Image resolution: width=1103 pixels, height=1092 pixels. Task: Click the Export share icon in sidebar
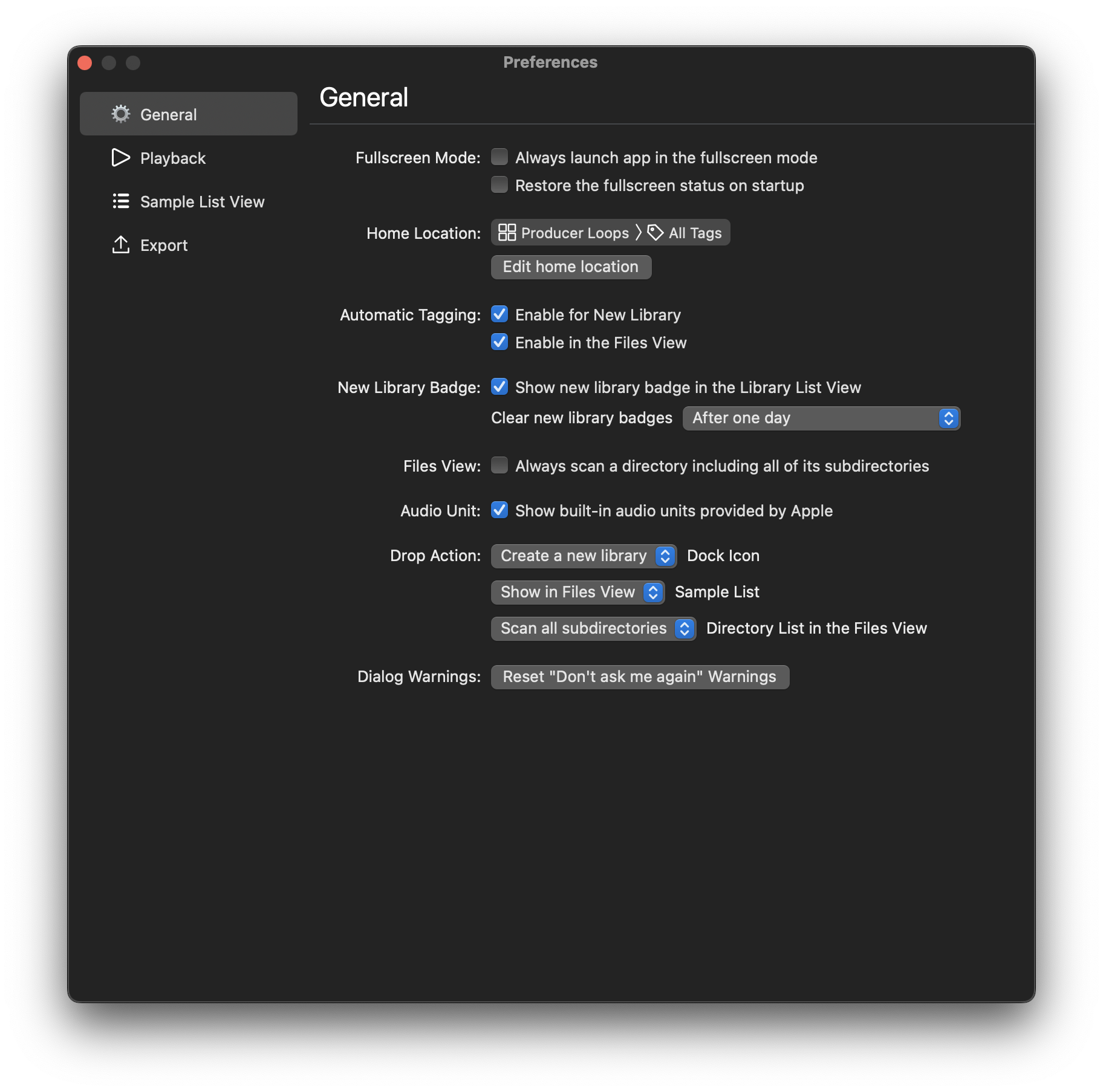pyautogui.click(x=121, y=245)
